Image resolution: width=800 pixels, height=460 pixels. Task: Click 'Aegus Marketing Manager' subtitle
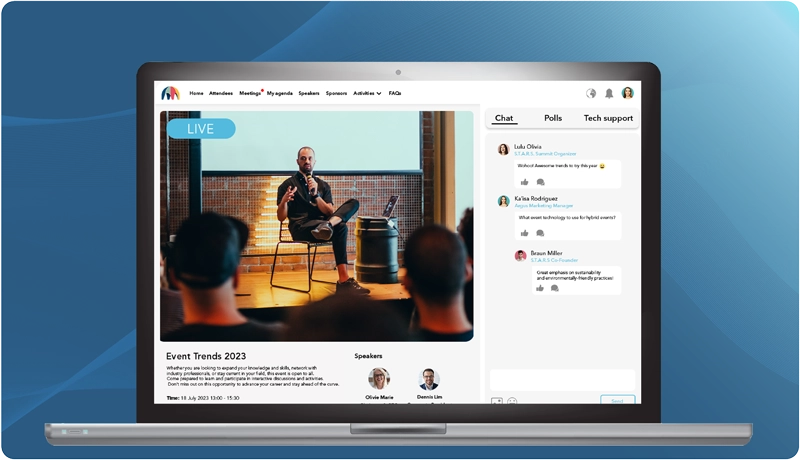(x=543, y=206)
